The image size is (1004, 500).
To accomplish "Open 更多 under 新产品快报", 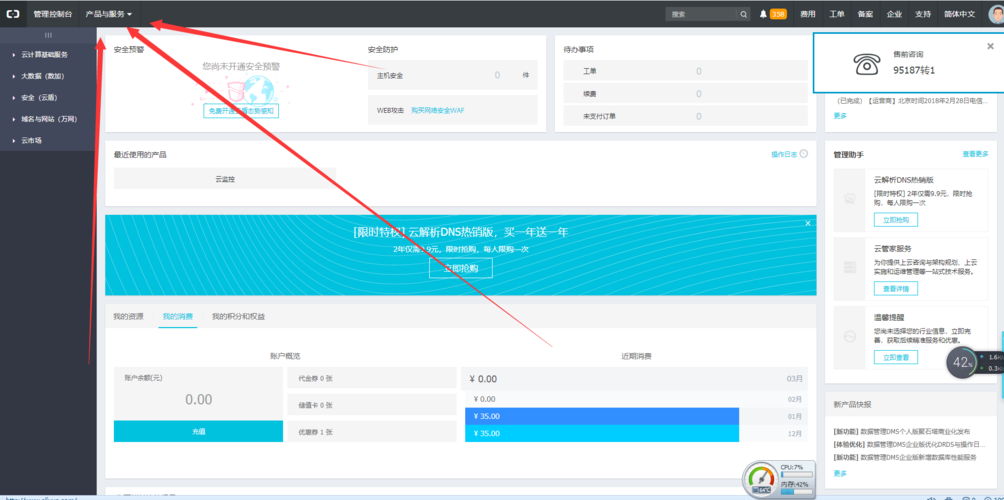I will tap(839, 473).
